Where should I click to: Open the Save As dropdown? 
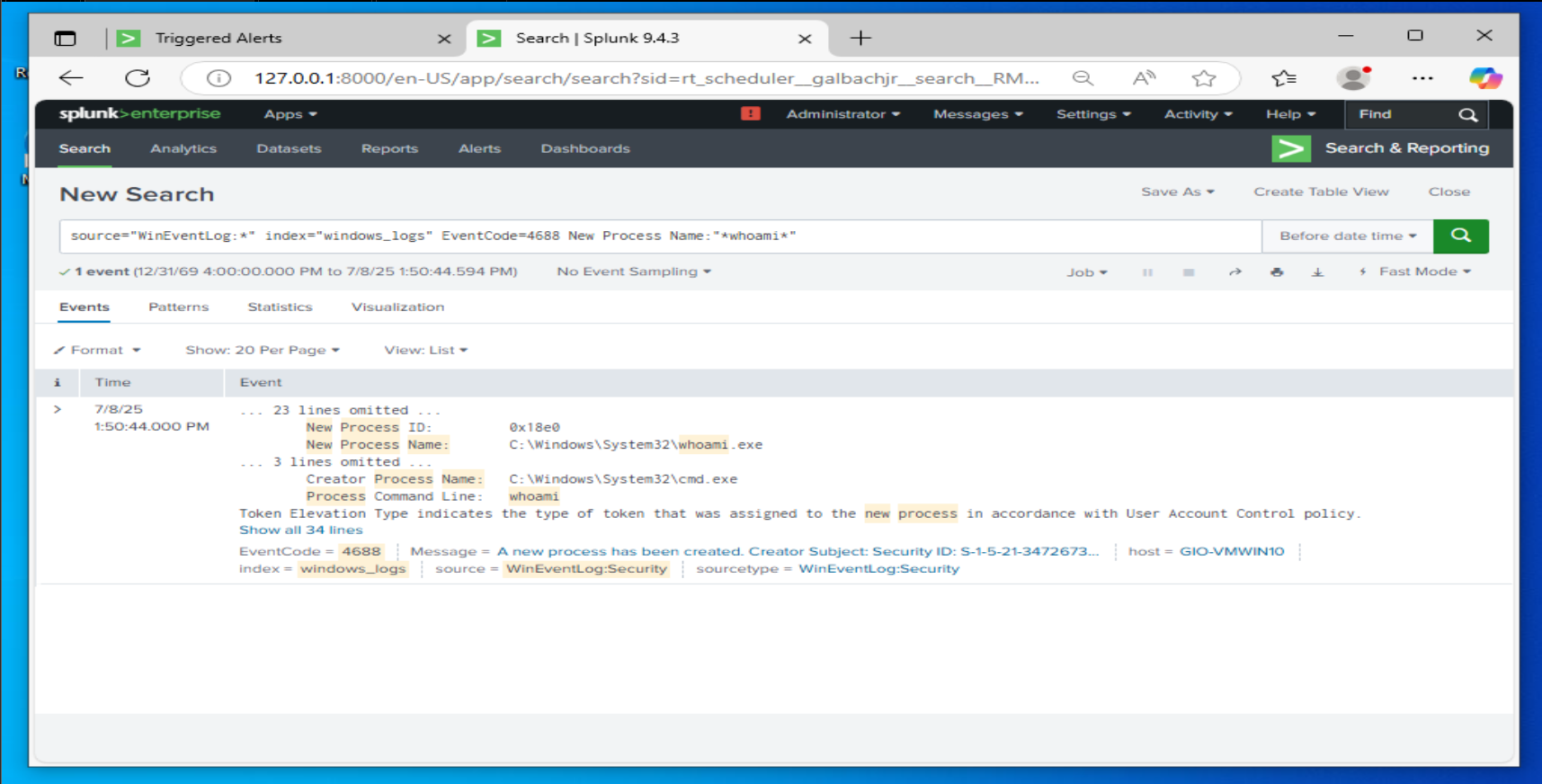pos(1178,192)
